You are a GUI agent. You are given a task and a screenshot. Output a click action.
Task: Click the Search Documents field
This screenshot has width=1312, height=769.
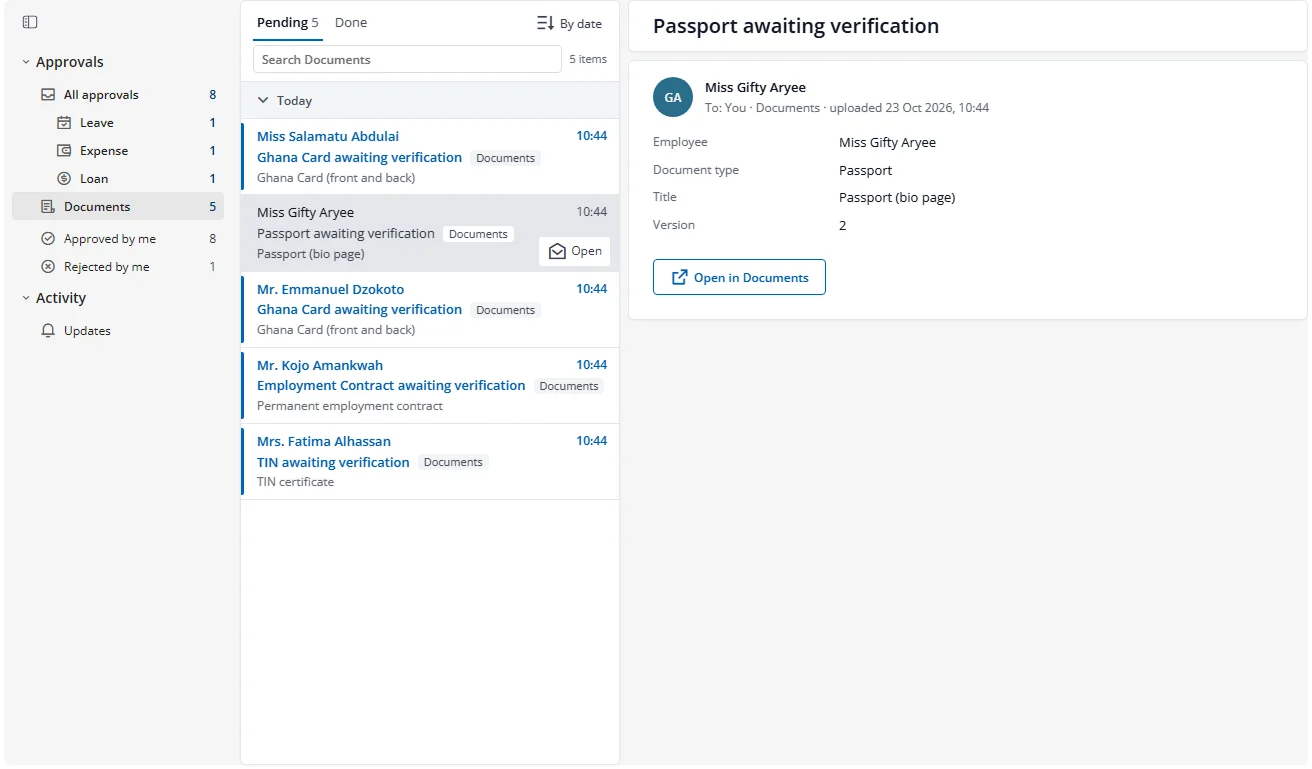coord(407,59)
